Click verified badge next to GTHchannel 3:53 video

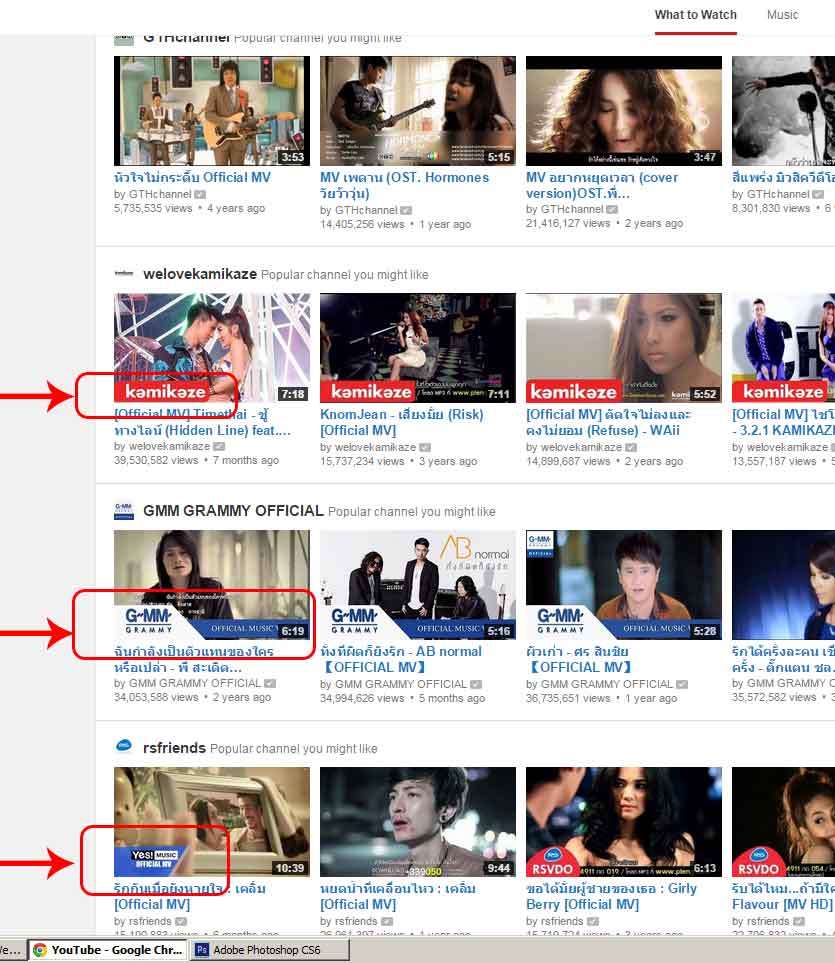click(200, 195)
